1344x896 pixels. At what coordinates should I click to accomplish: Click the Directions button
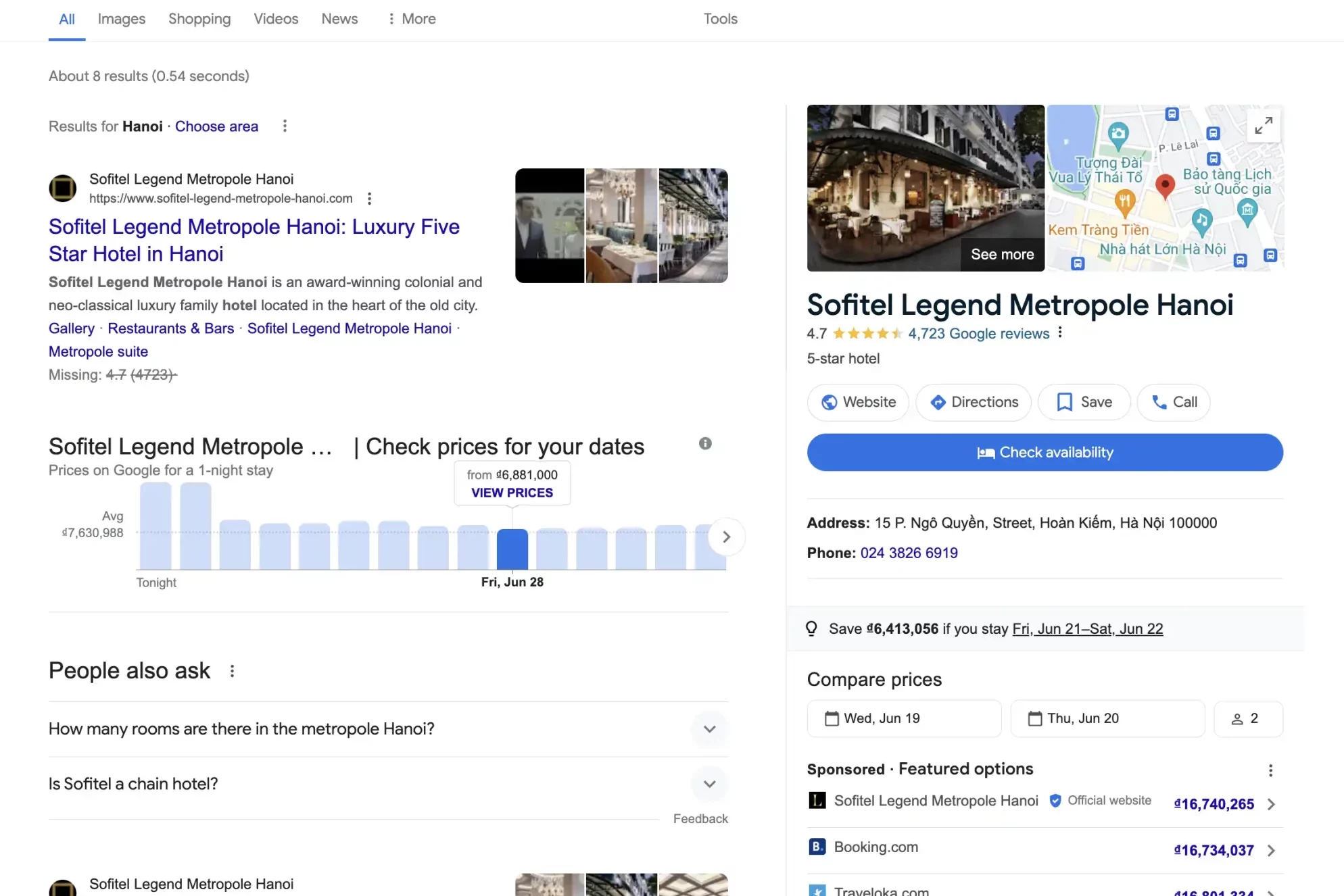click(974, 402)
